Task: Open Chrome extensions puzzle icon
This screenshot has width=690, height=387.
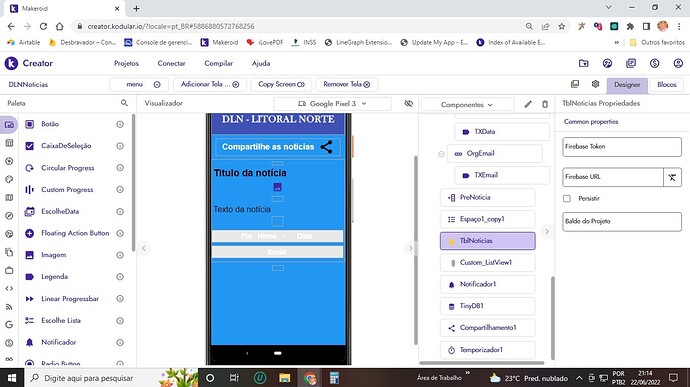Action: [630, 26]
